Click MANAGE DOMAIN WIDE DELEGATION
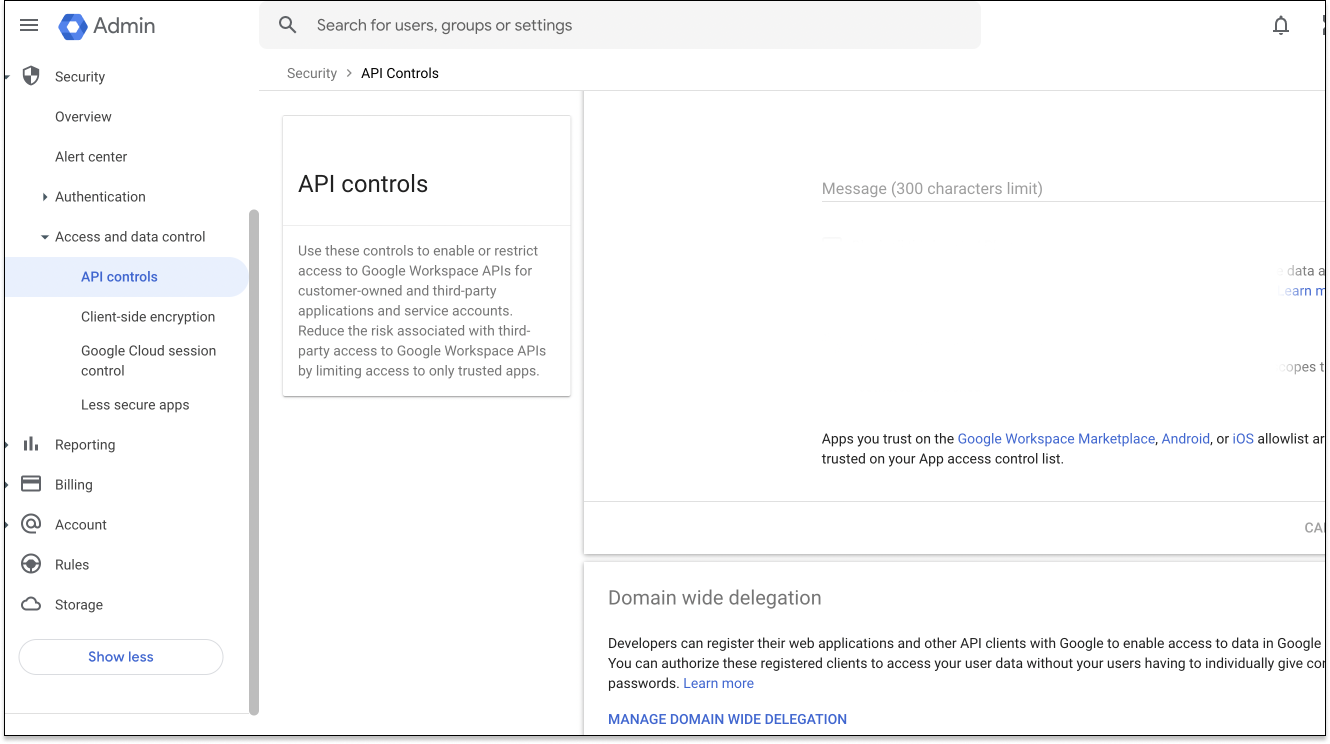 coord(727,719)
